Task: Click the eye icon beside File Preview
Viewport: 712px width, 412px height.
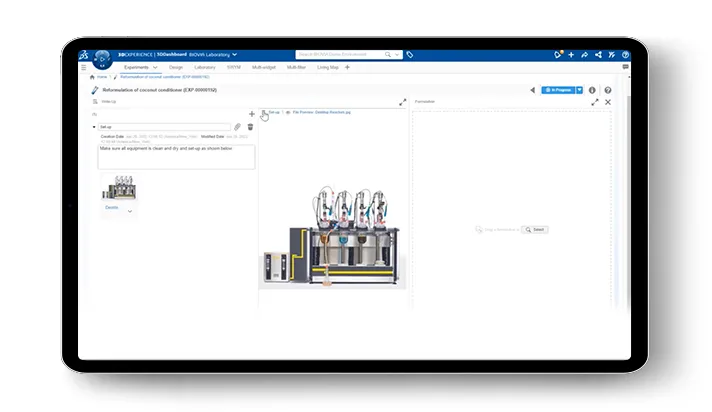Action: tap(288, 112)
